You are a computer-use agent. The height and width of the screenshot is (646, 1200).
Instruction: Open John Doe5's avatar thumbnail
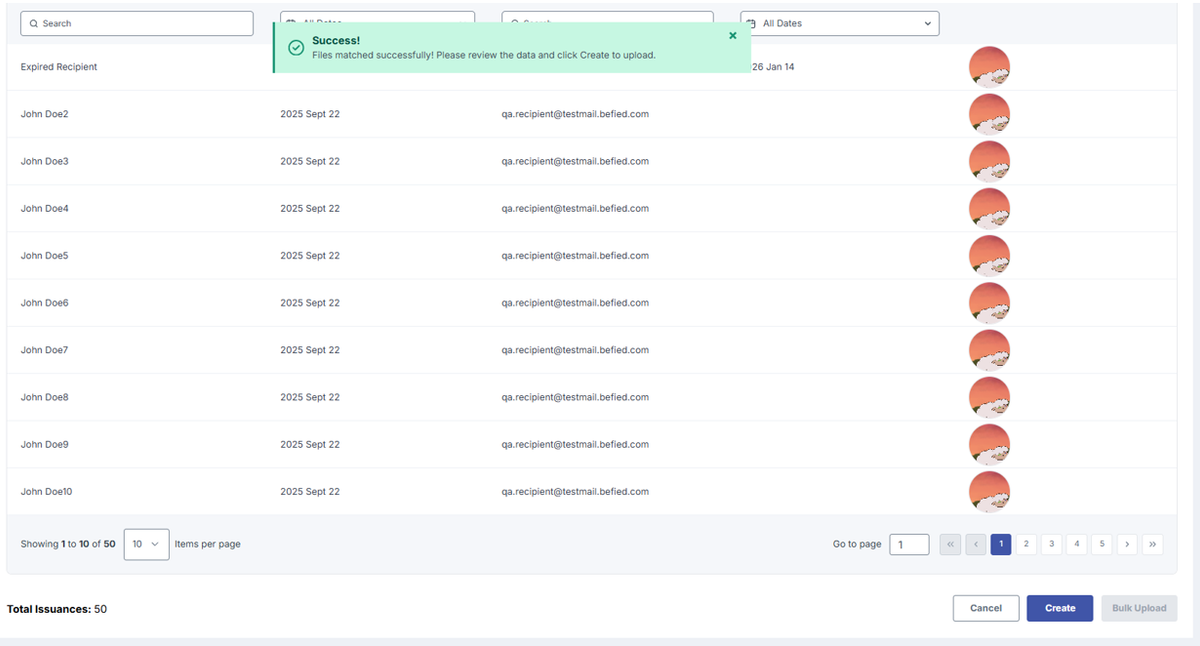pyautogui.click(x=989, y=255)
